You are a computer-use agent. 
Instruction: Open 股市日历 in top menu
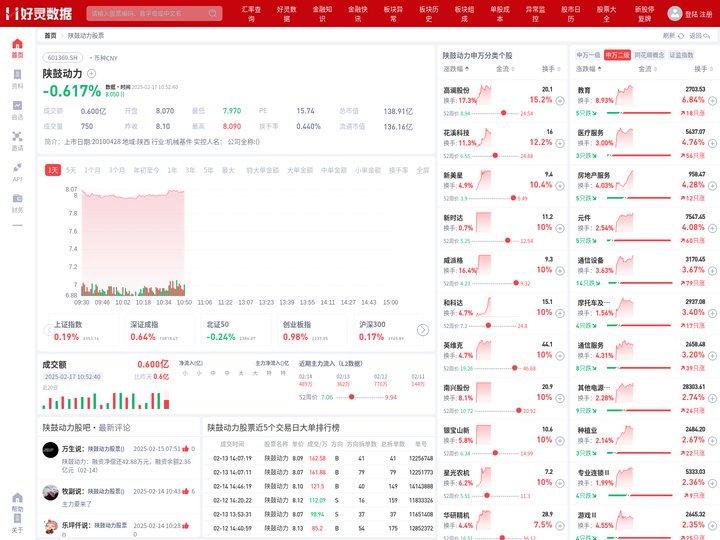click(x=571, y=14)
